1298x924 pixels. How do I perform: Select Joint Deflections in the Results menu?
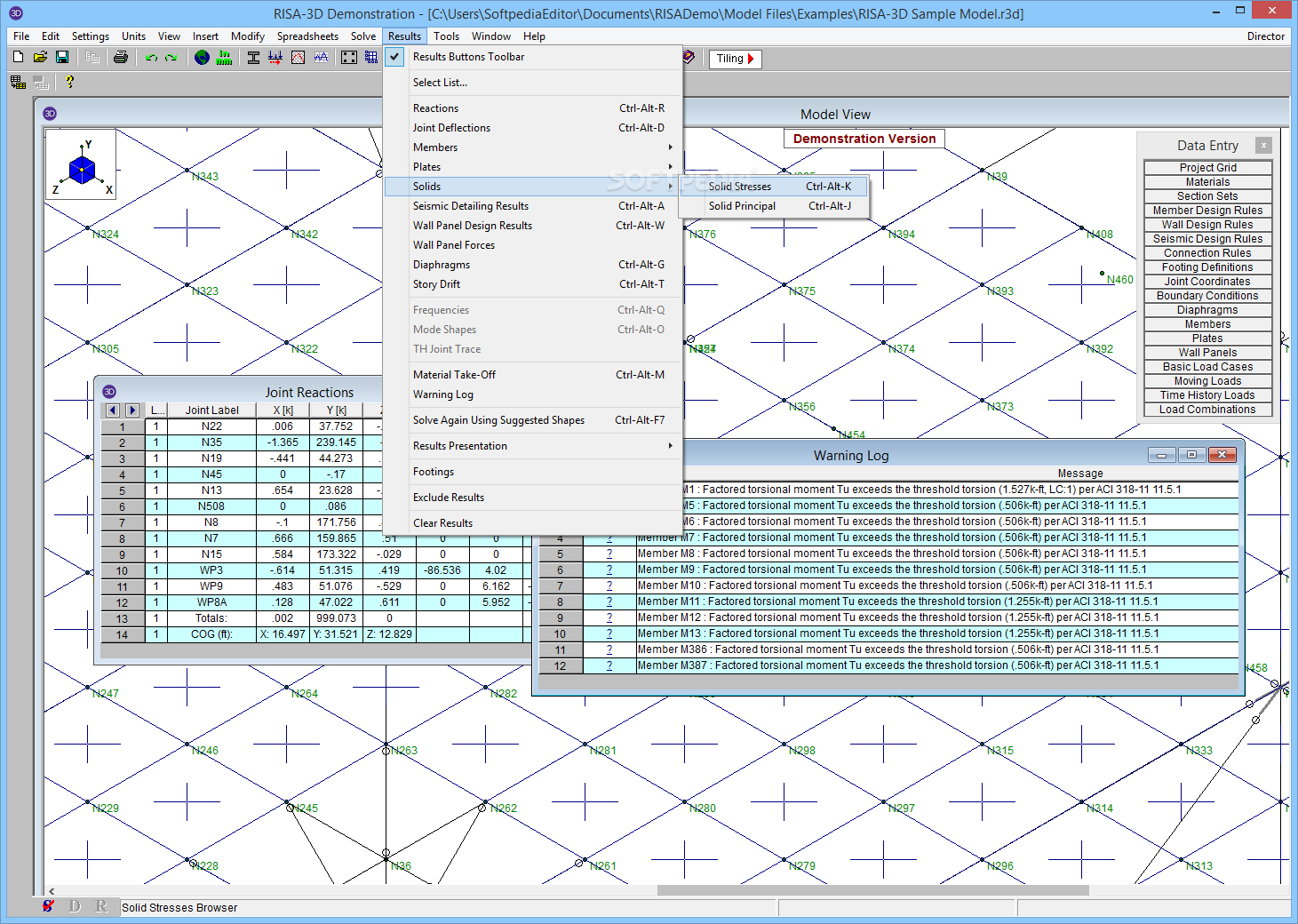click(533, 128)
